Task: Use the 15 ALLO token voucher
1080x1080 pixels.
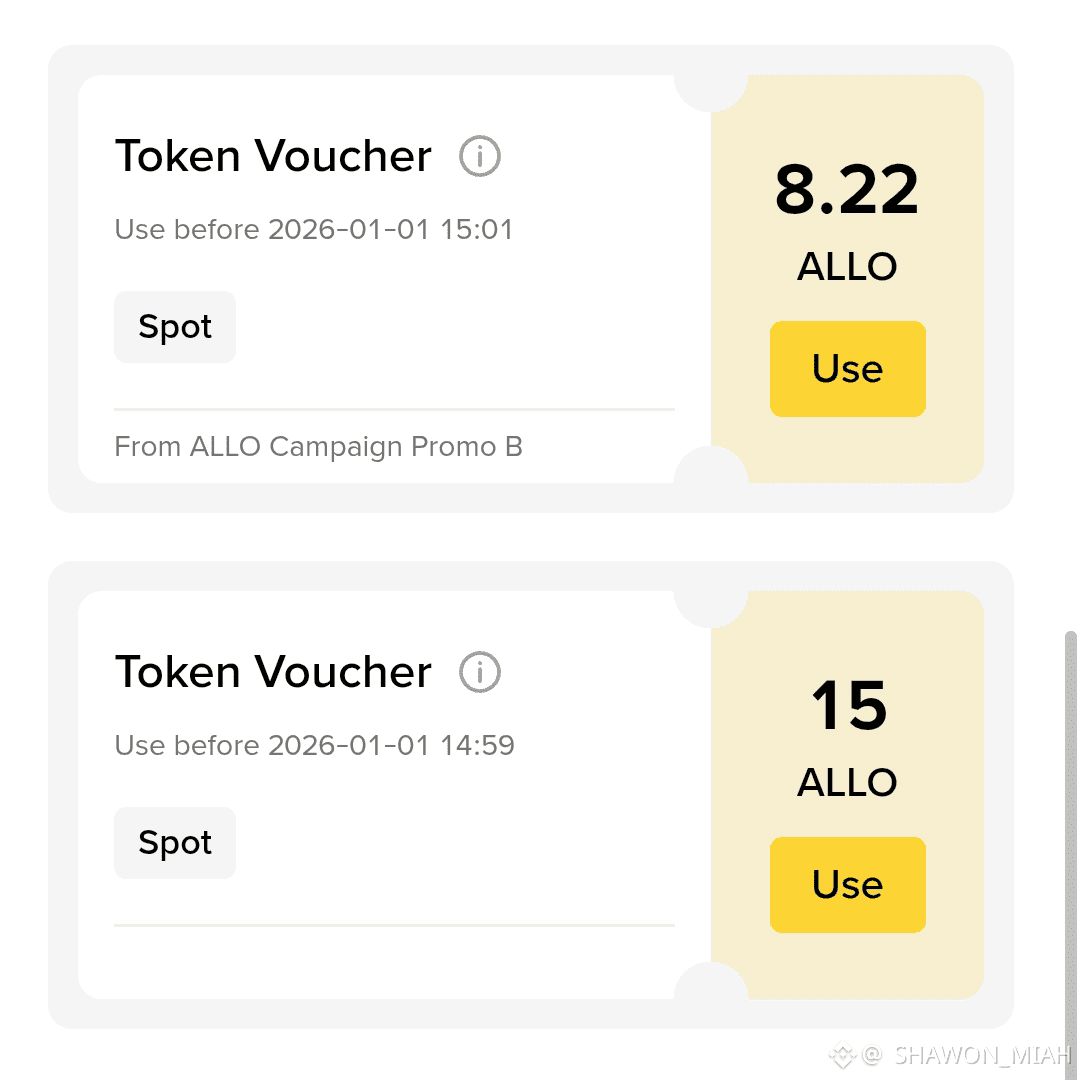Action: coord(847,884)
